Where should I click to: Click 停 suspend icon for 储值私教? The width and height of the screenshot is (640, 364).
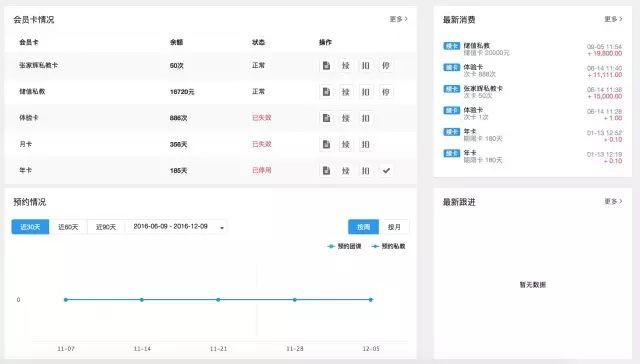pyautogui.click(x=386, y=92)
